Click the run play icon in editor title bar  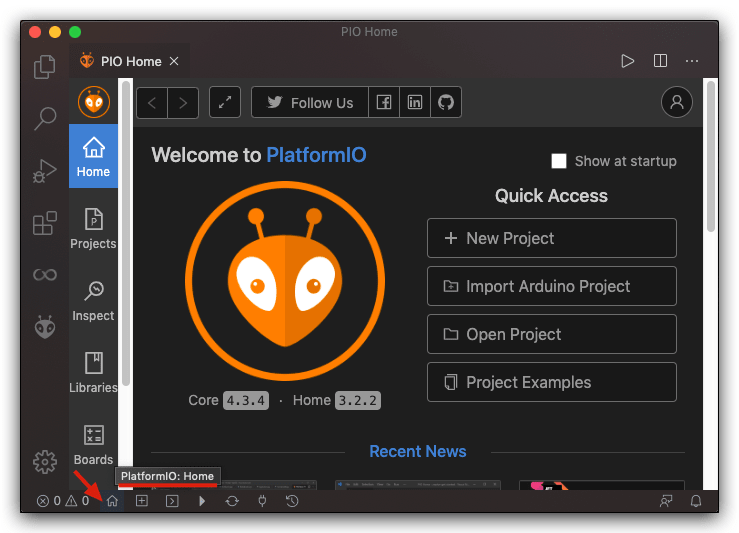[x=627, y=61]
